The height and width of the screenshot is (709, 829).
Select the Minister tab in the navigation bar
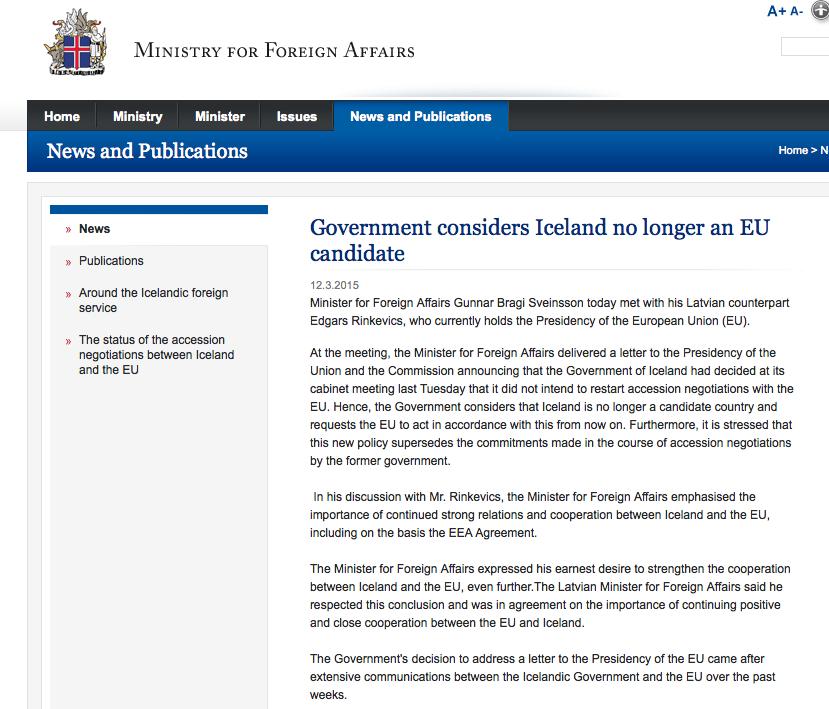[220, 117]
